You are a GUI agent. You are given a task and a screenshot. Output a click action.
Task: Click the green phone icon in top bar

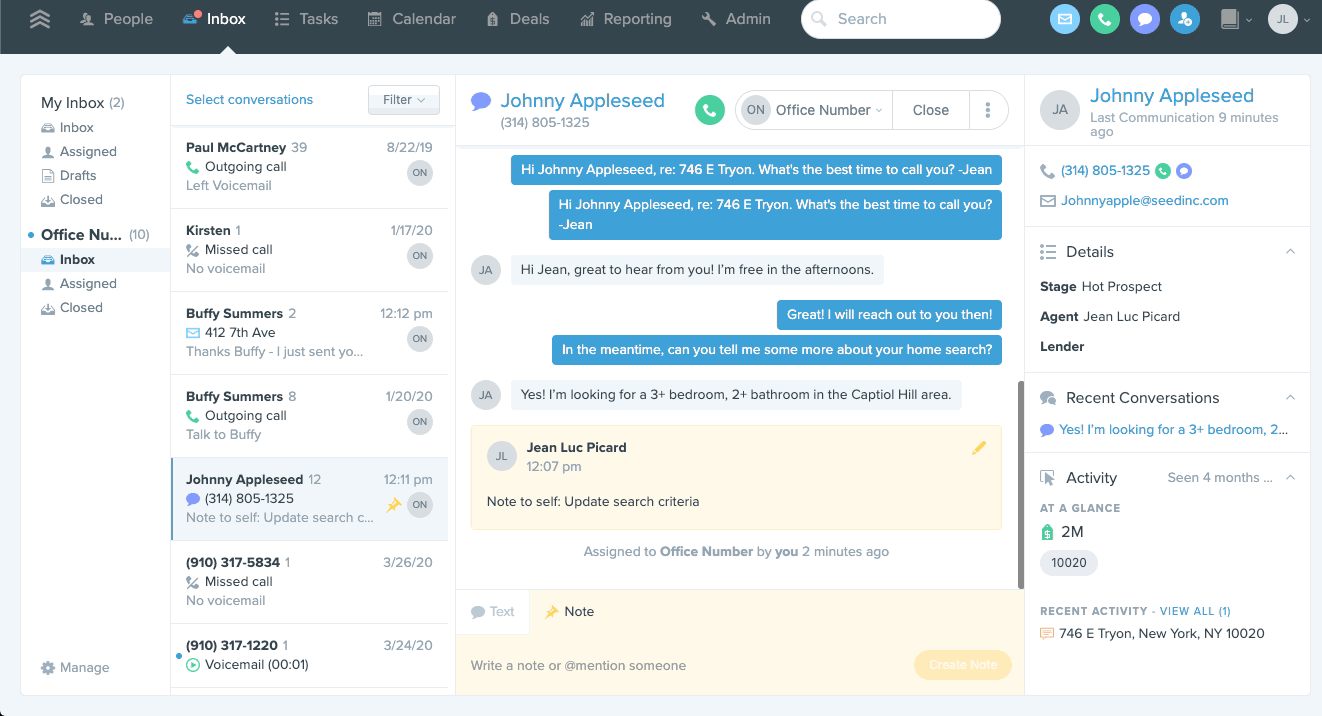1105,19
